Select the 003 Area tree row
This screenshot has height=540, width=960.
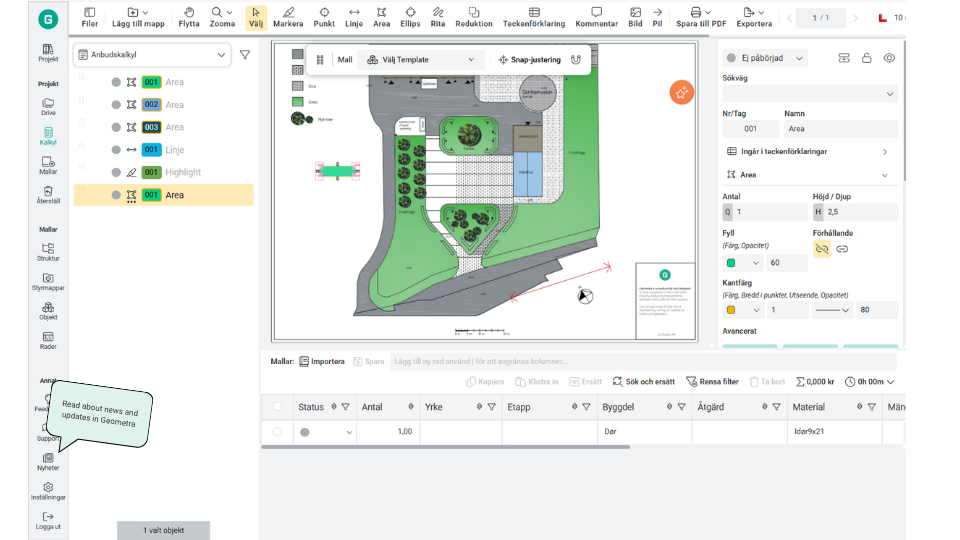point(163,127)
